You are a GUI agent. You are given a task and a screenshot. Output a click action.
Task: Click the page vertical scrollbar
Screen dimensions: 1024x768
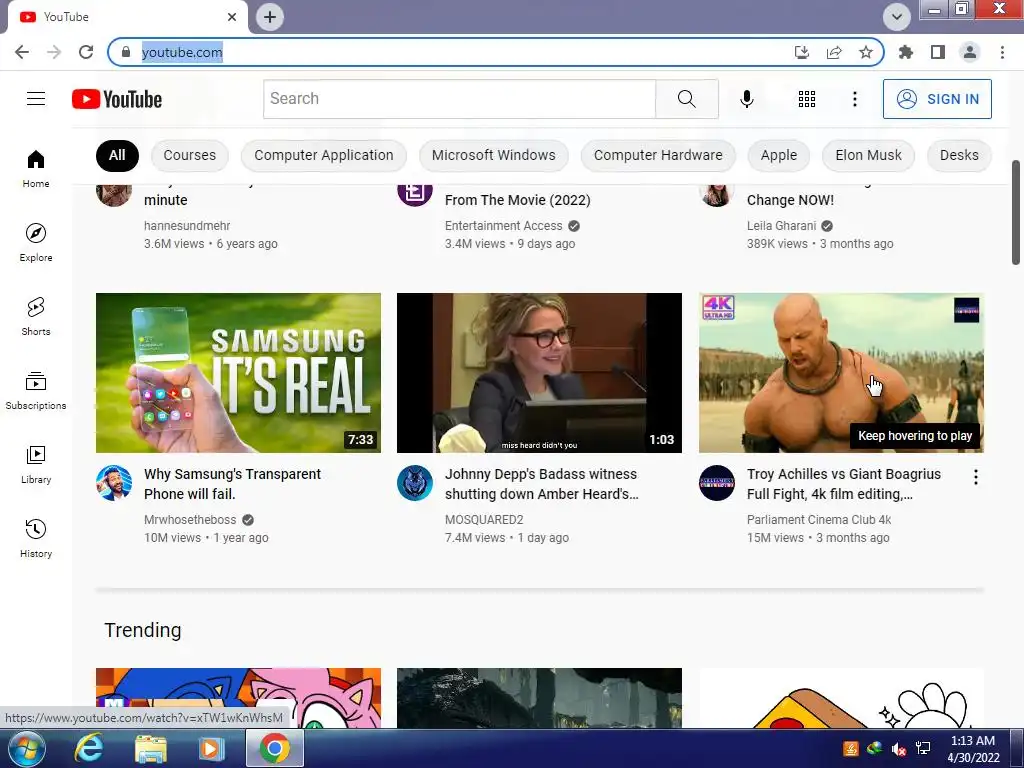pyautogui.click(x=1016, y=212)
